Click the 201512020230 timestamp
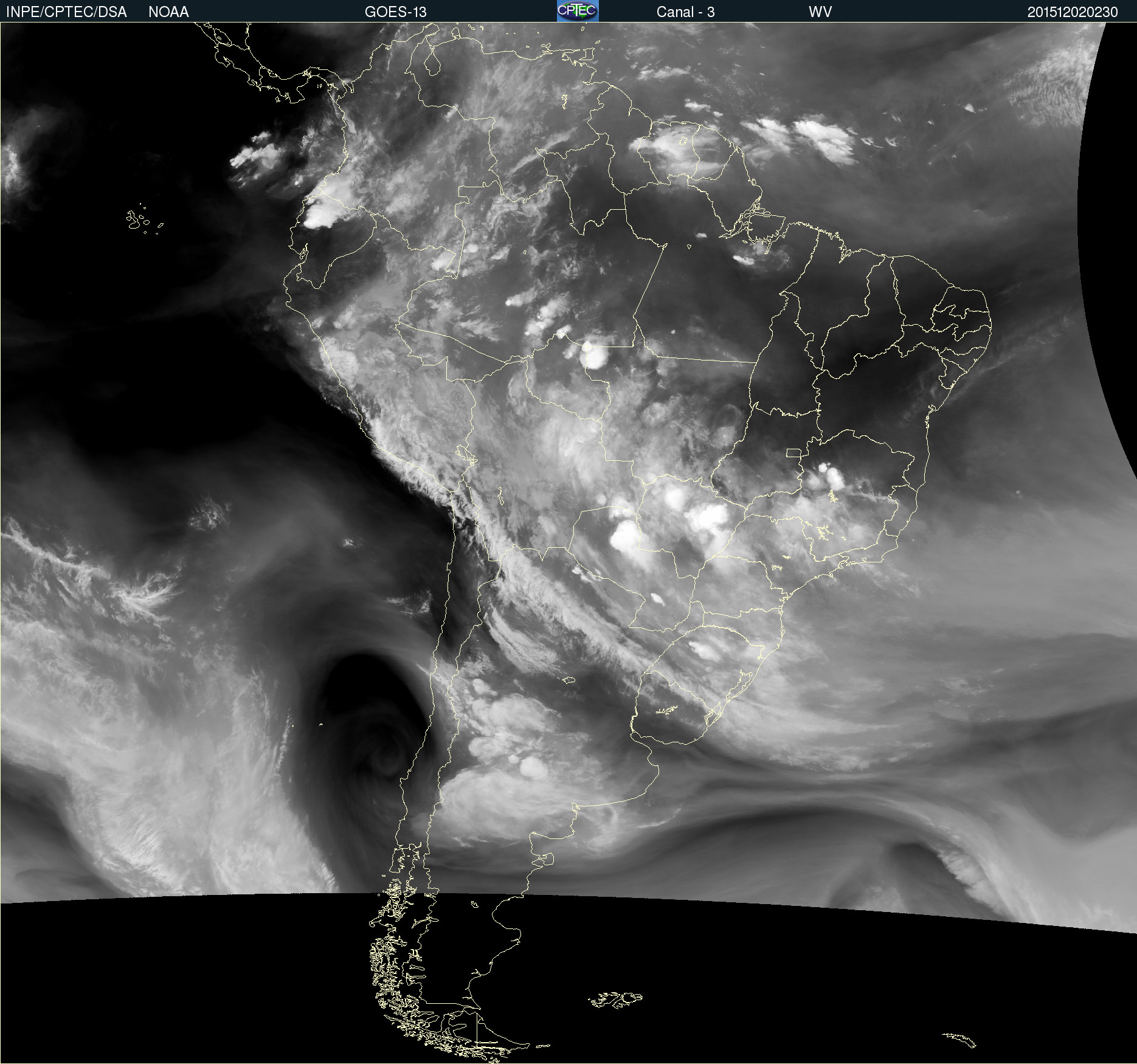This screenshot has width=1137, height=1064. click(1073, 12)
